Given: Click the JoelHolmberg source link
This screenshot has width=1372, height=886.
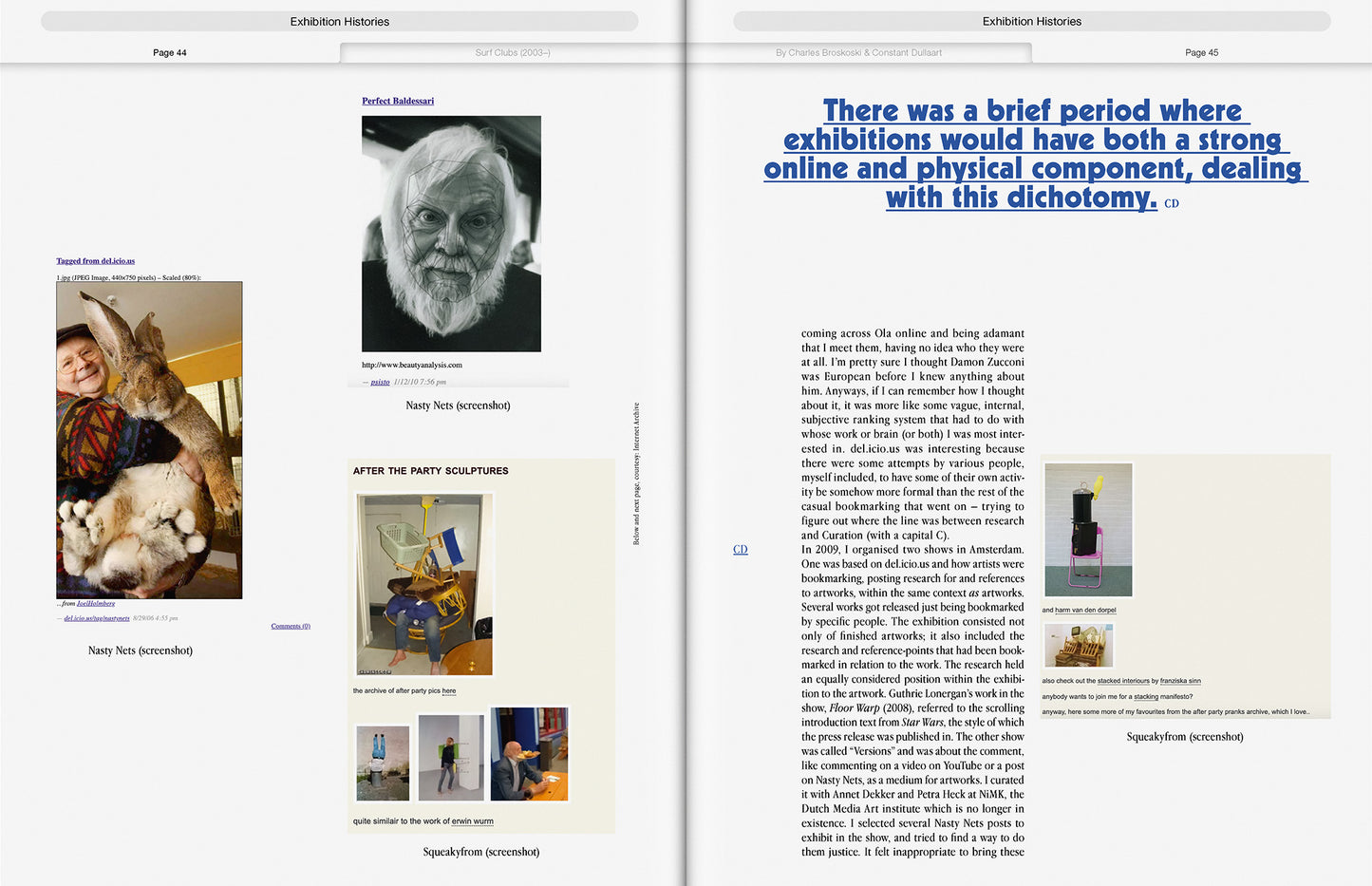Looking at the screenshot, I should pyautogui.click(x=96, y=604).
